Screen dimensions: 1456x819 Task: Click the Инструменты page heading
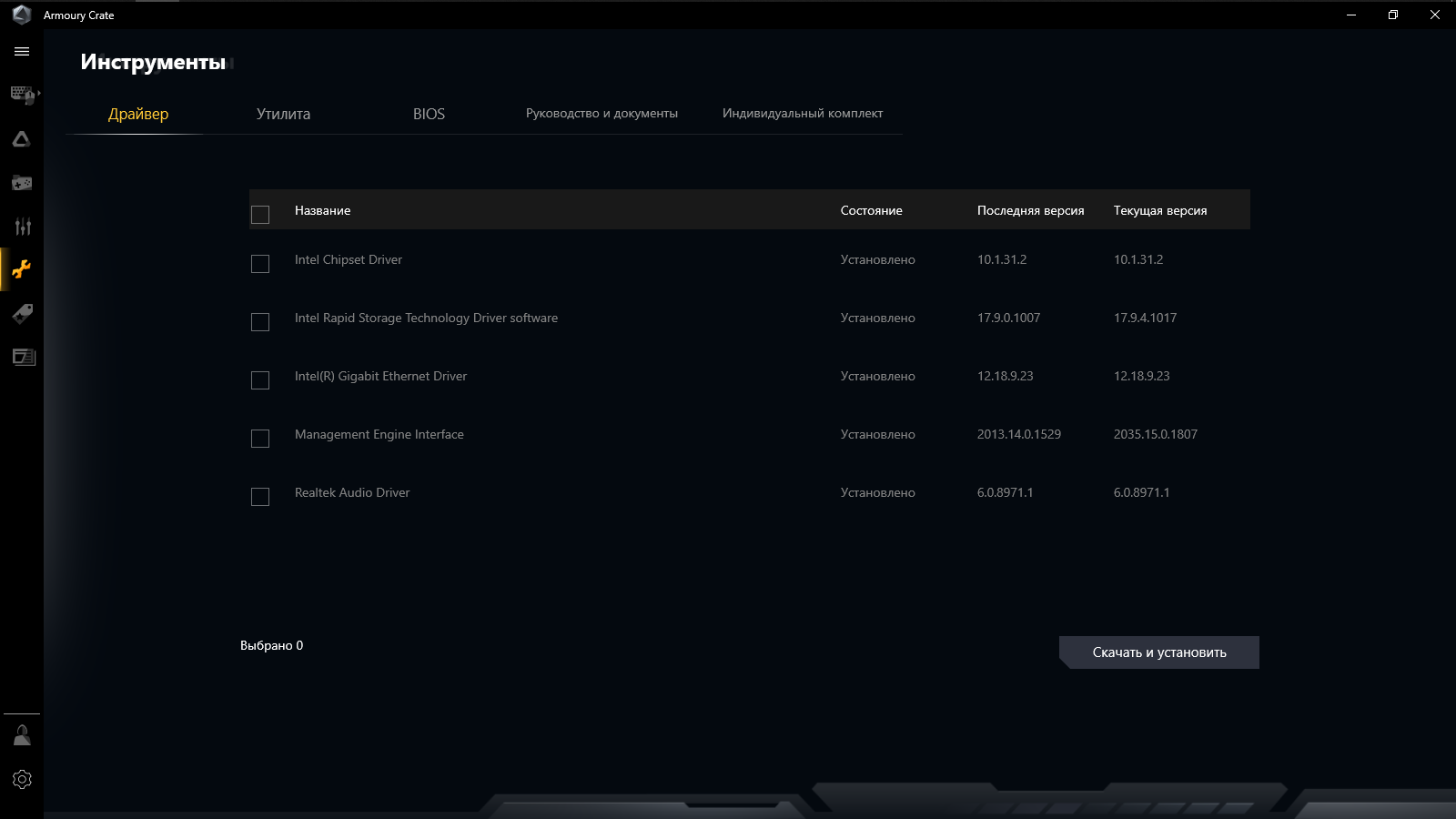click(153, 62)
